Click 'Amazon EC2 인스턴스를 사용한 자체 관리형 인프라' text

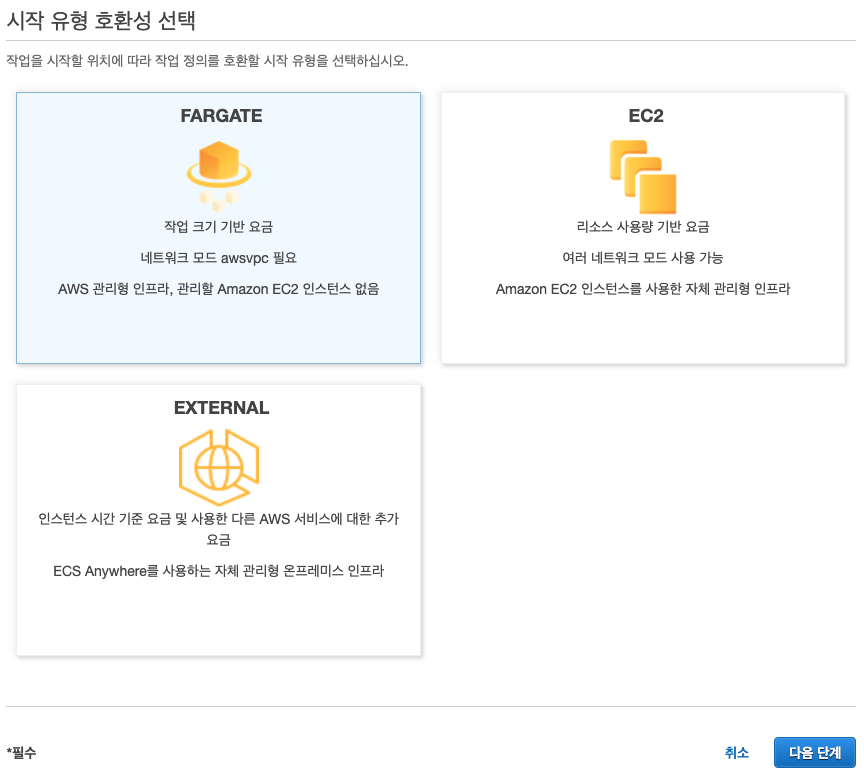[643, 289]
